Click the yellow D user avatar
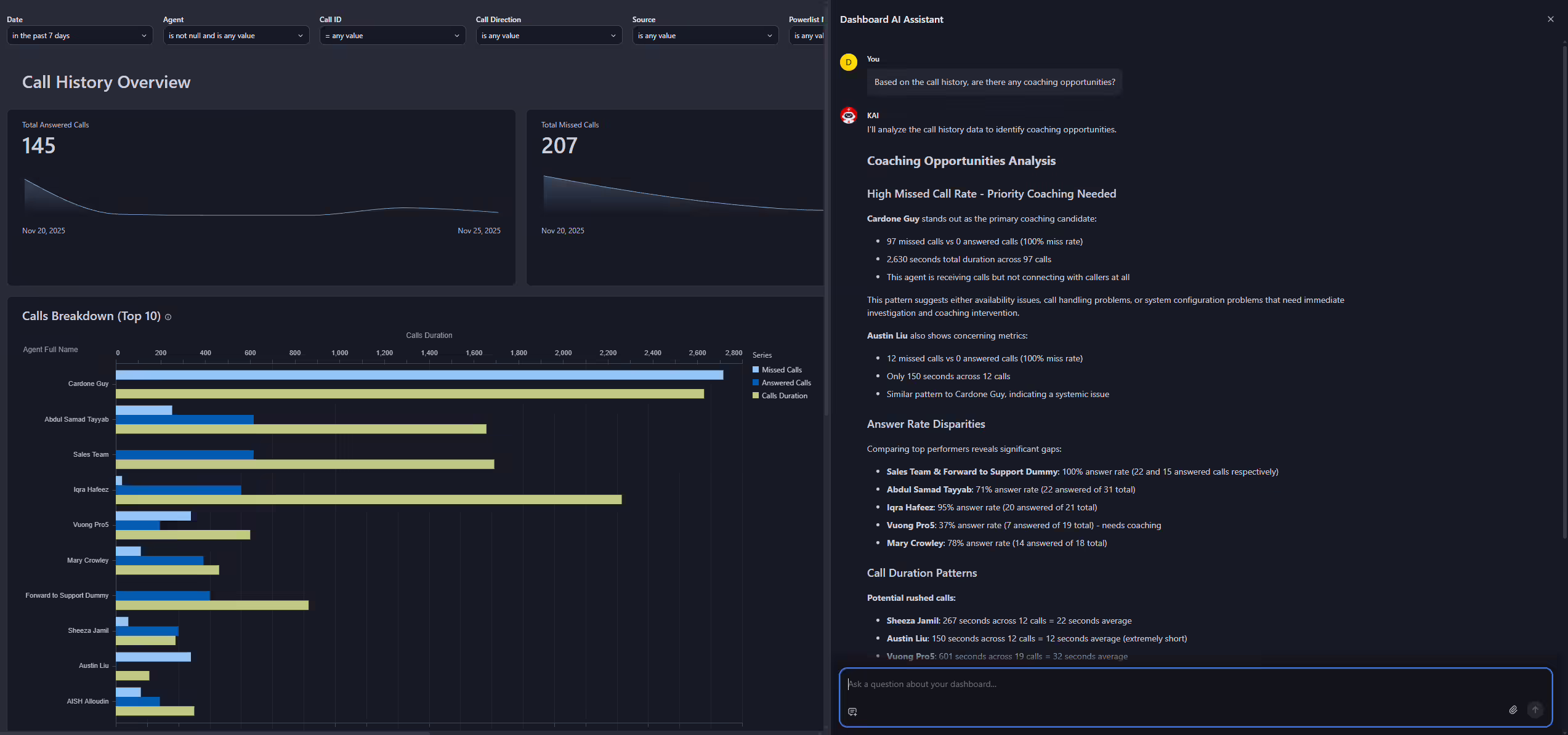1568x735 pixels. pos(848,62)
